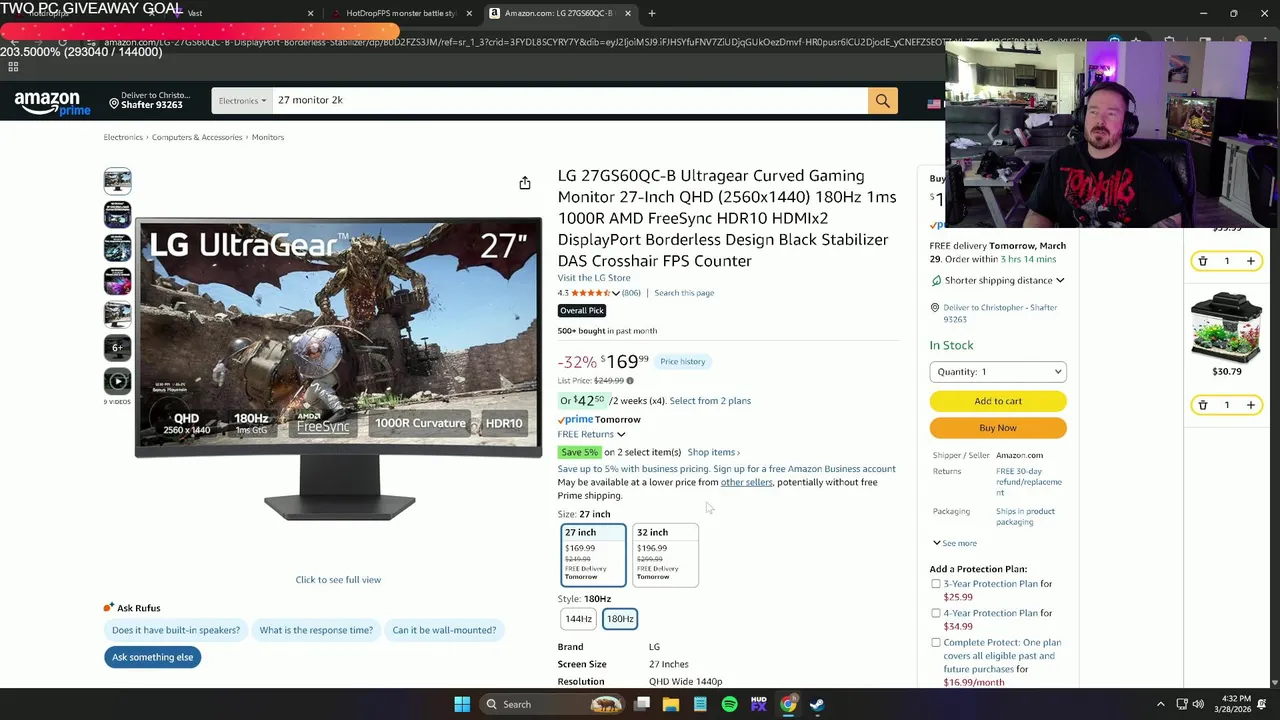Open Visit the LG Store link
Viewport: 1280px width, 720px height.
click(x=594, y=278)
